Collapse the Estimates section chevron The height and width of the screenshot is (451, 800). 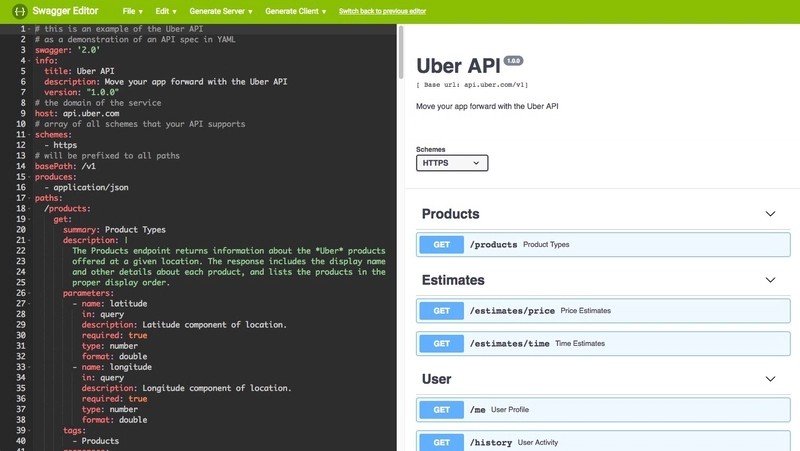click(770, 280)
